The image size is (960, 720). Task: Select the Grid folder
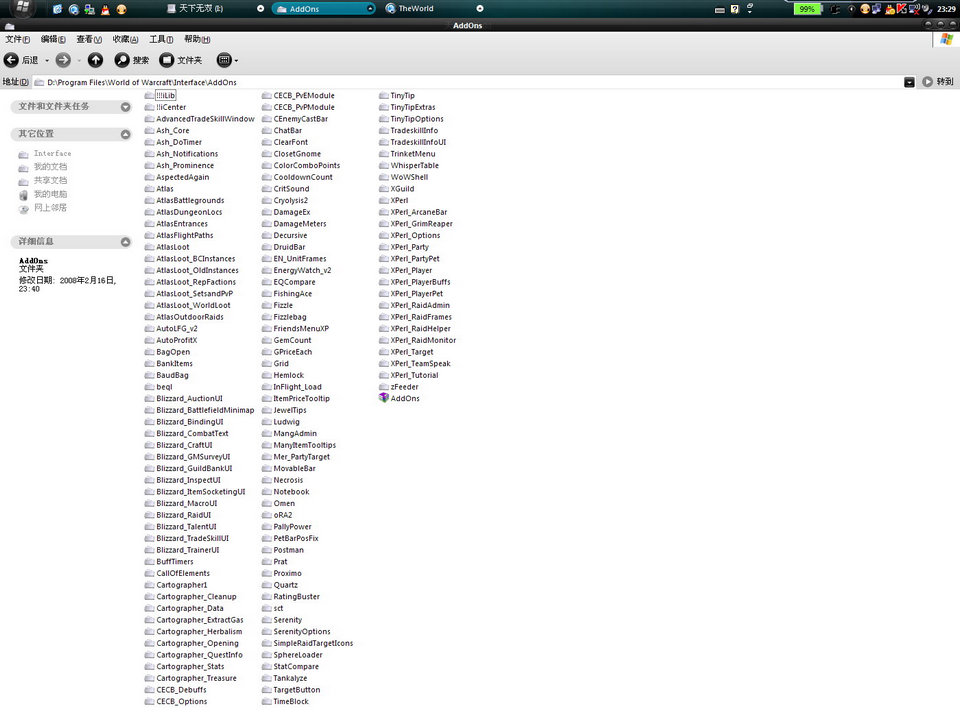tap(276, 364)
